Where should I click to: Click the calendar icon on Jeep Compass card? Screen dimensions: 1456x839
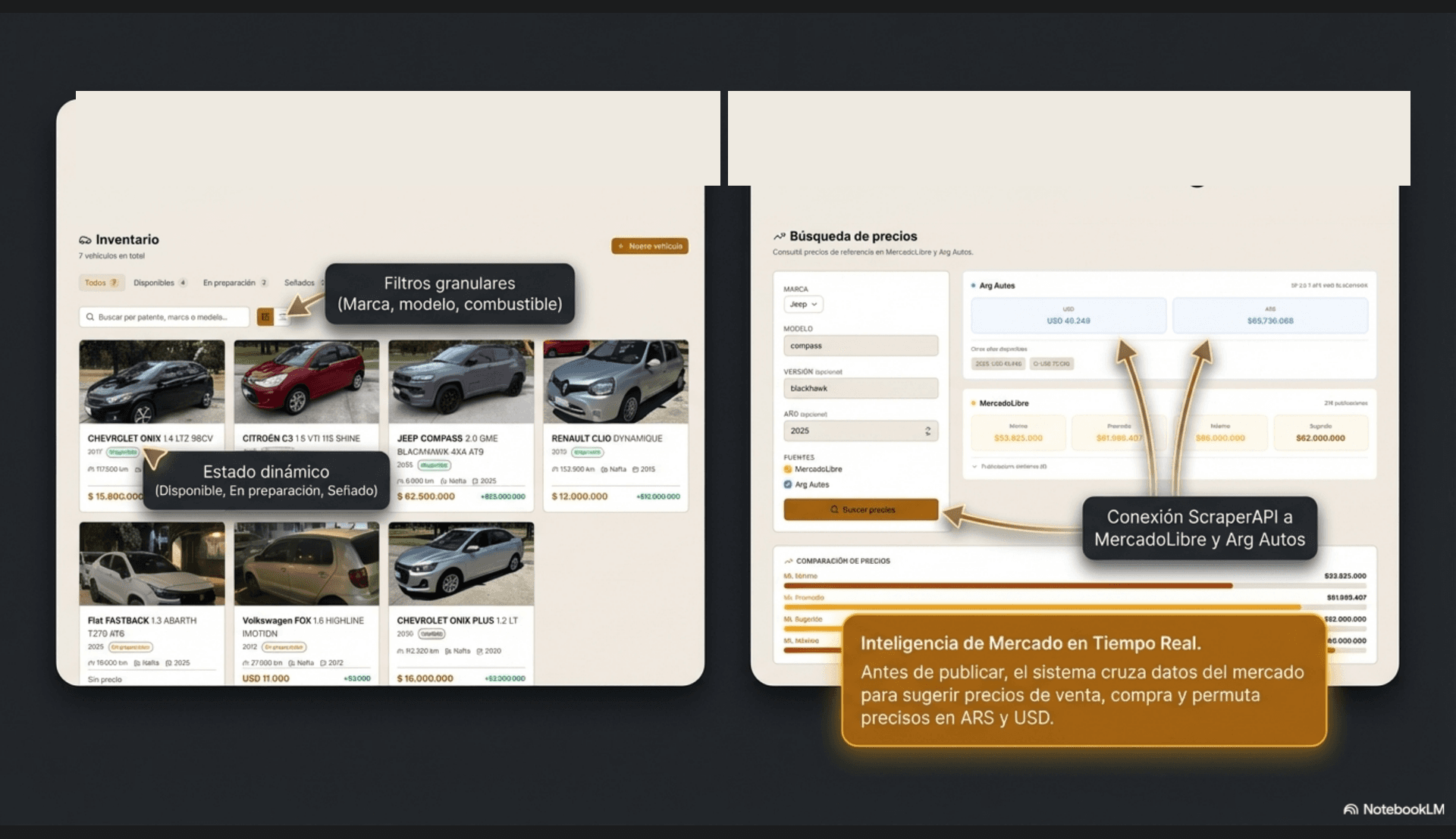pyautogui.click(x=475, y=481)
